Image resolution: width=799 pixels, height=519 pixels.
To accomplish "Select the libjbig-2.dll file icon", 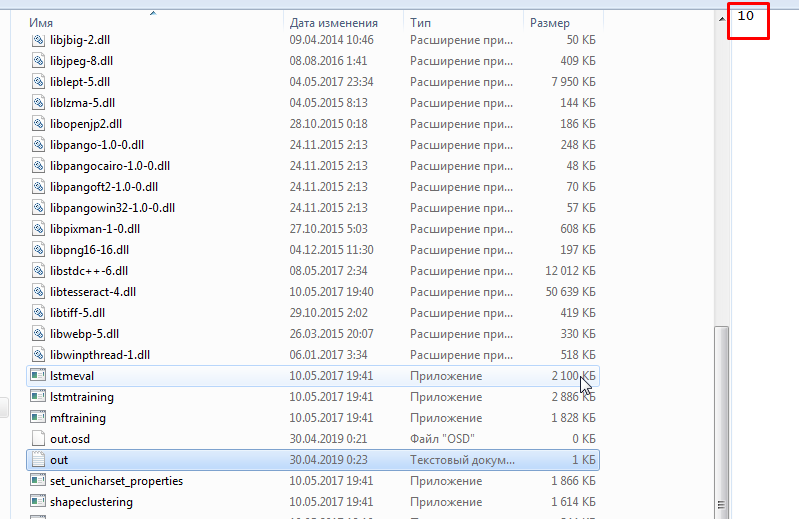I will click(38, 40).
